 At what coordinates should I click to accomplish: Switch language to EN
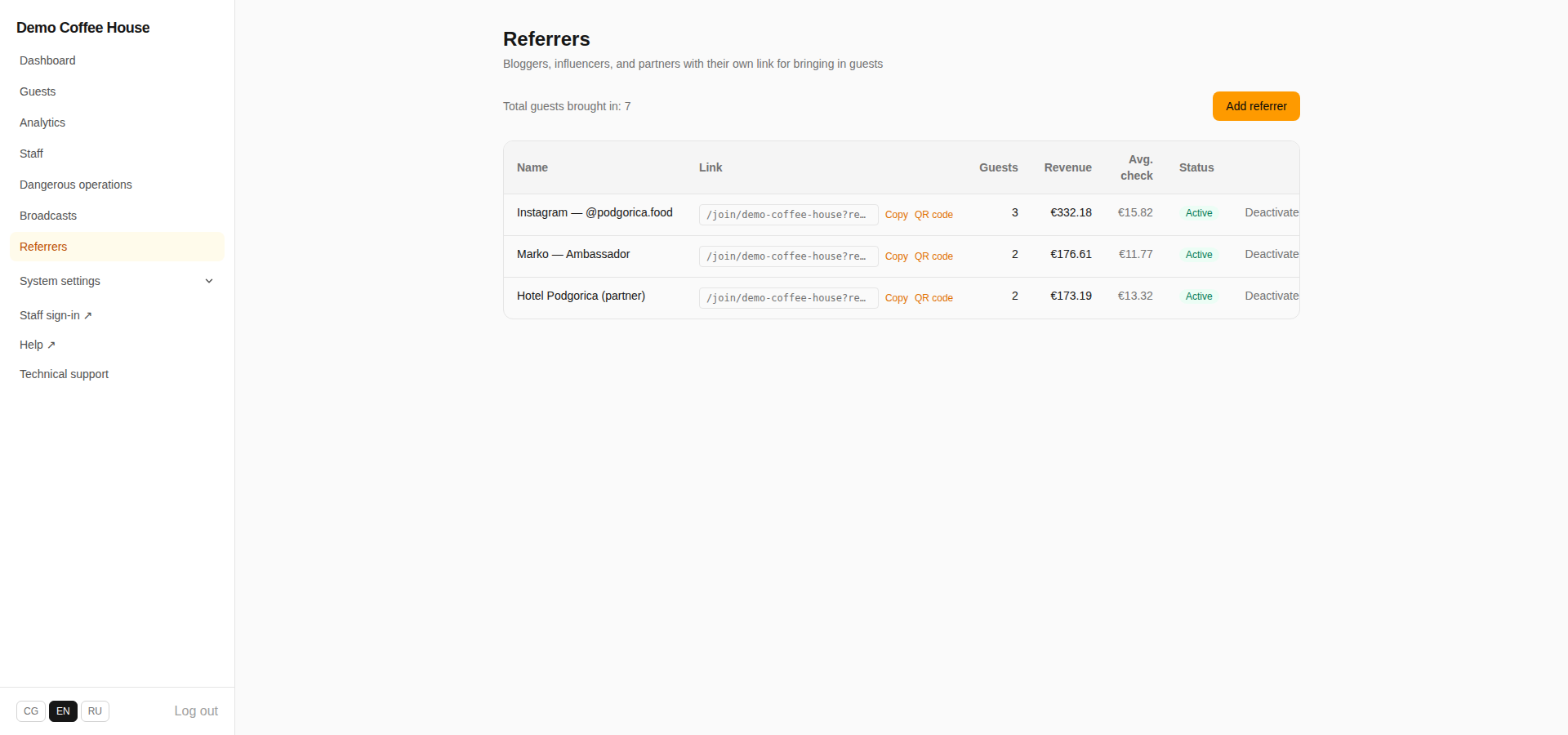[x=63, y=711]
